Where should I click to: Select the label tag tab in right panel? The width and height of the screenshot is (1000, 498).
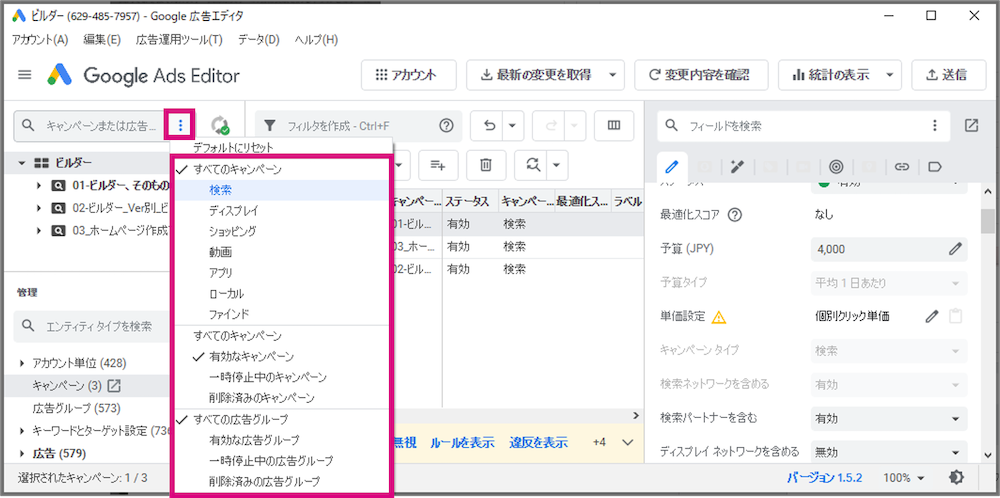click(934, 167)
